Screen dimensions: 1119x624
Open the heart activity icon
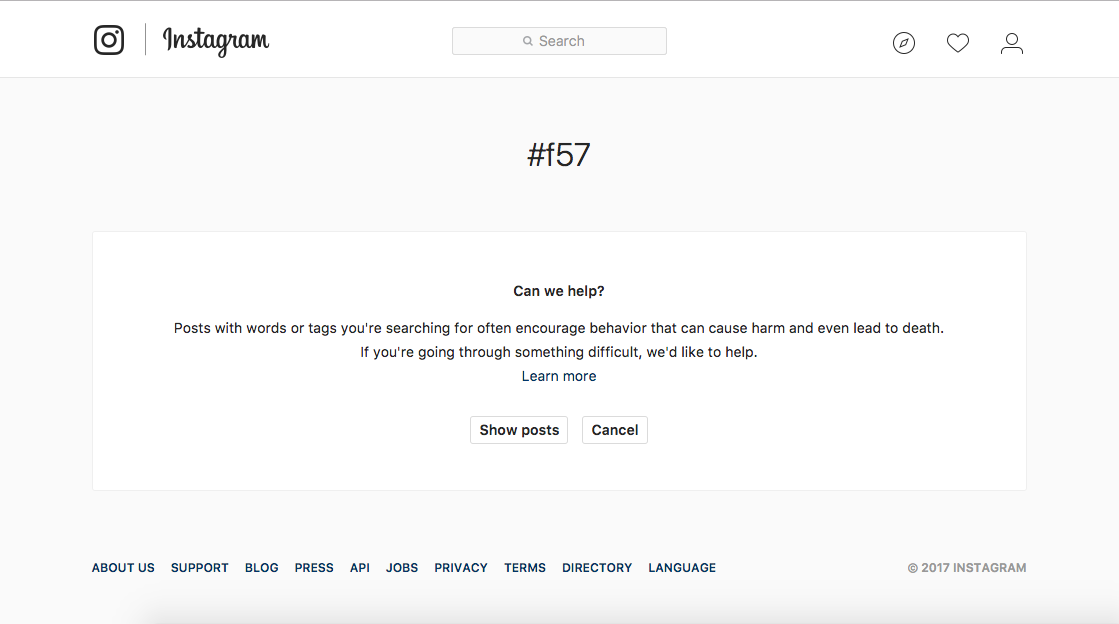(x=958, y=43)
